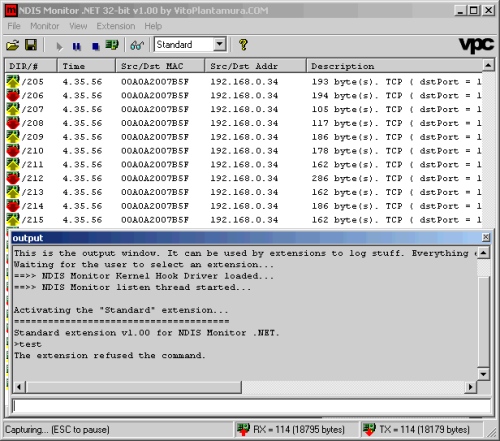Click packet list scroll up arrow

[488, 65]
